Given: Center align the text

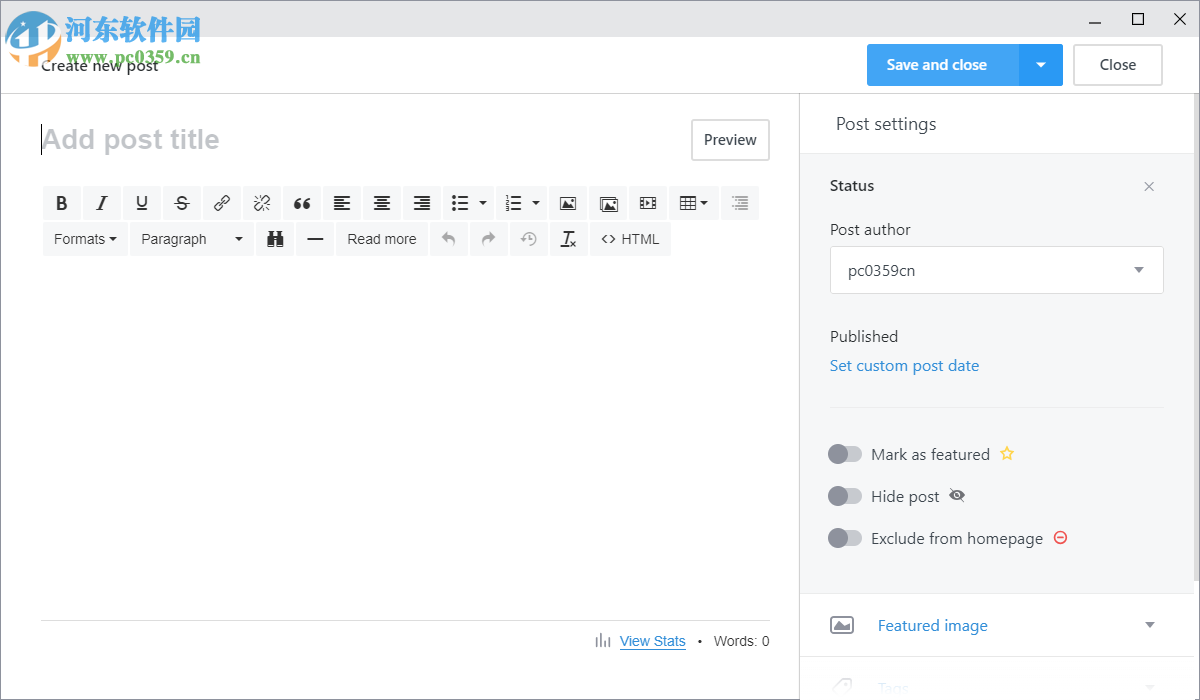Looking at the screenshot, I should 382,203.
